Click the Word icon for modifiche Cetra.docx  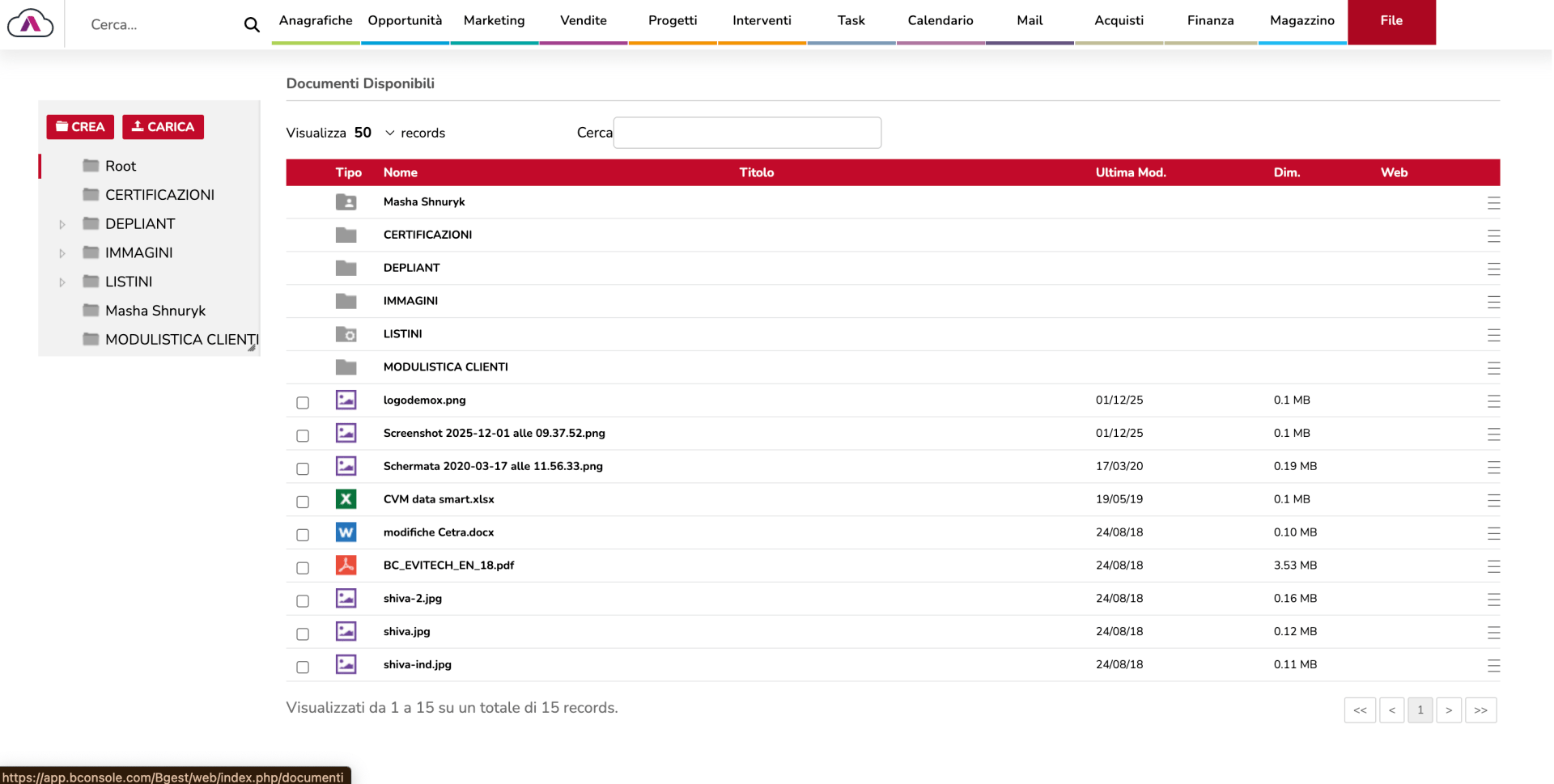point(346,532)
